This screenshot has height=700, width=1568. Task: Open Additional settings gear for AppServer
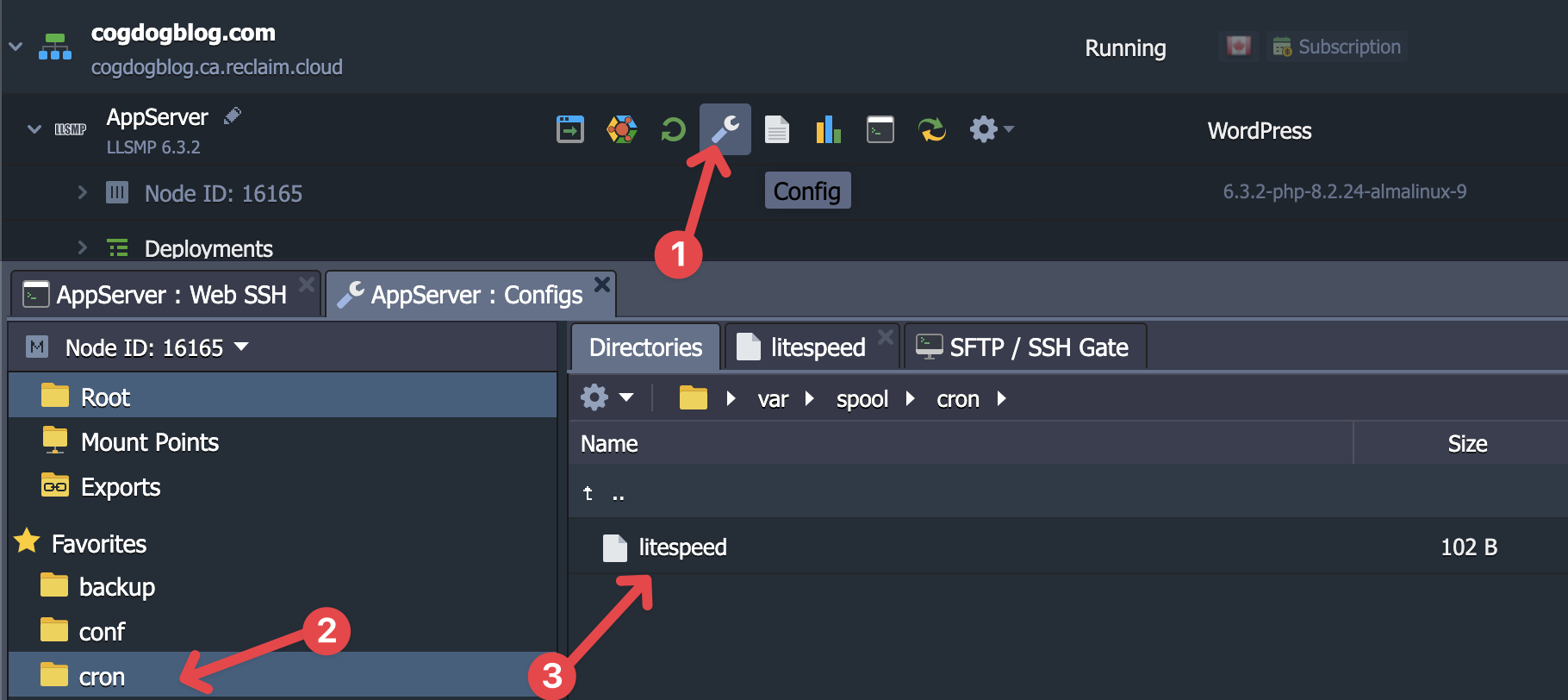[991, 129]
